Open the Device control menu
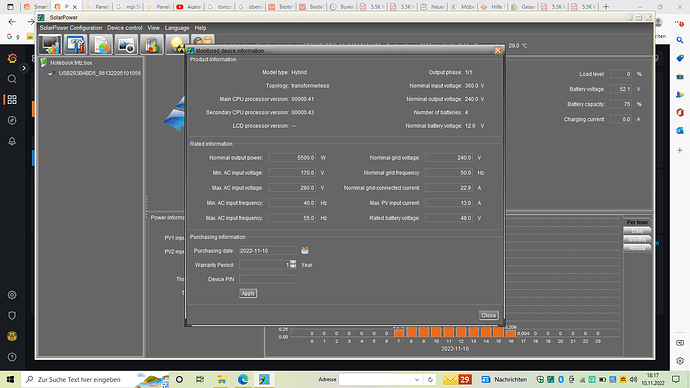Viewport: 690px width, 388px height. [125, 28]
